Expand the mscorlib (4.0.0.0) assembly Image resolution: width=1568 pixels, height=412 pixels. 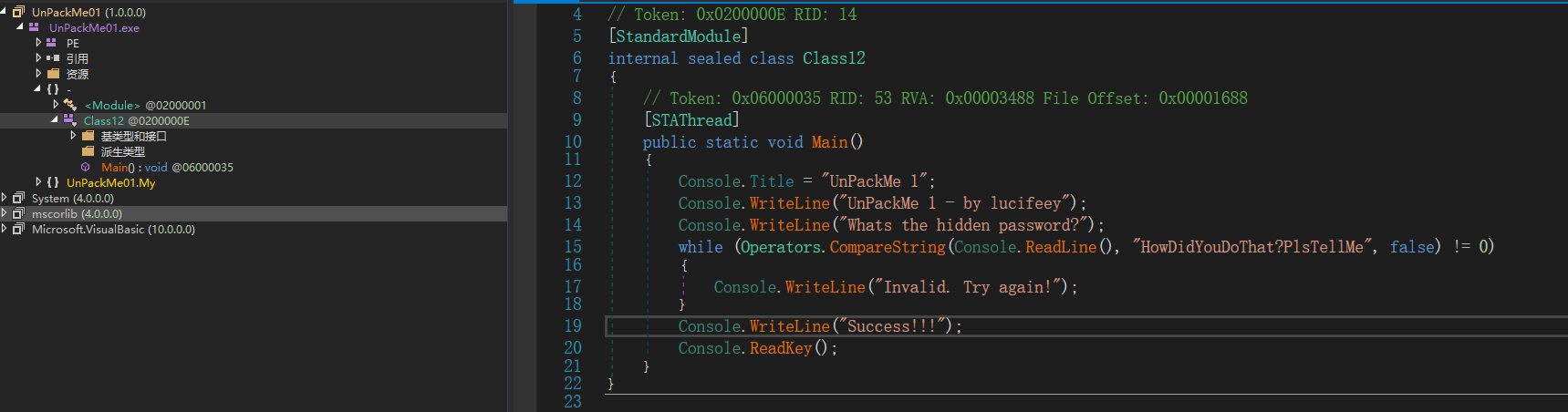(x=4, y=213)
